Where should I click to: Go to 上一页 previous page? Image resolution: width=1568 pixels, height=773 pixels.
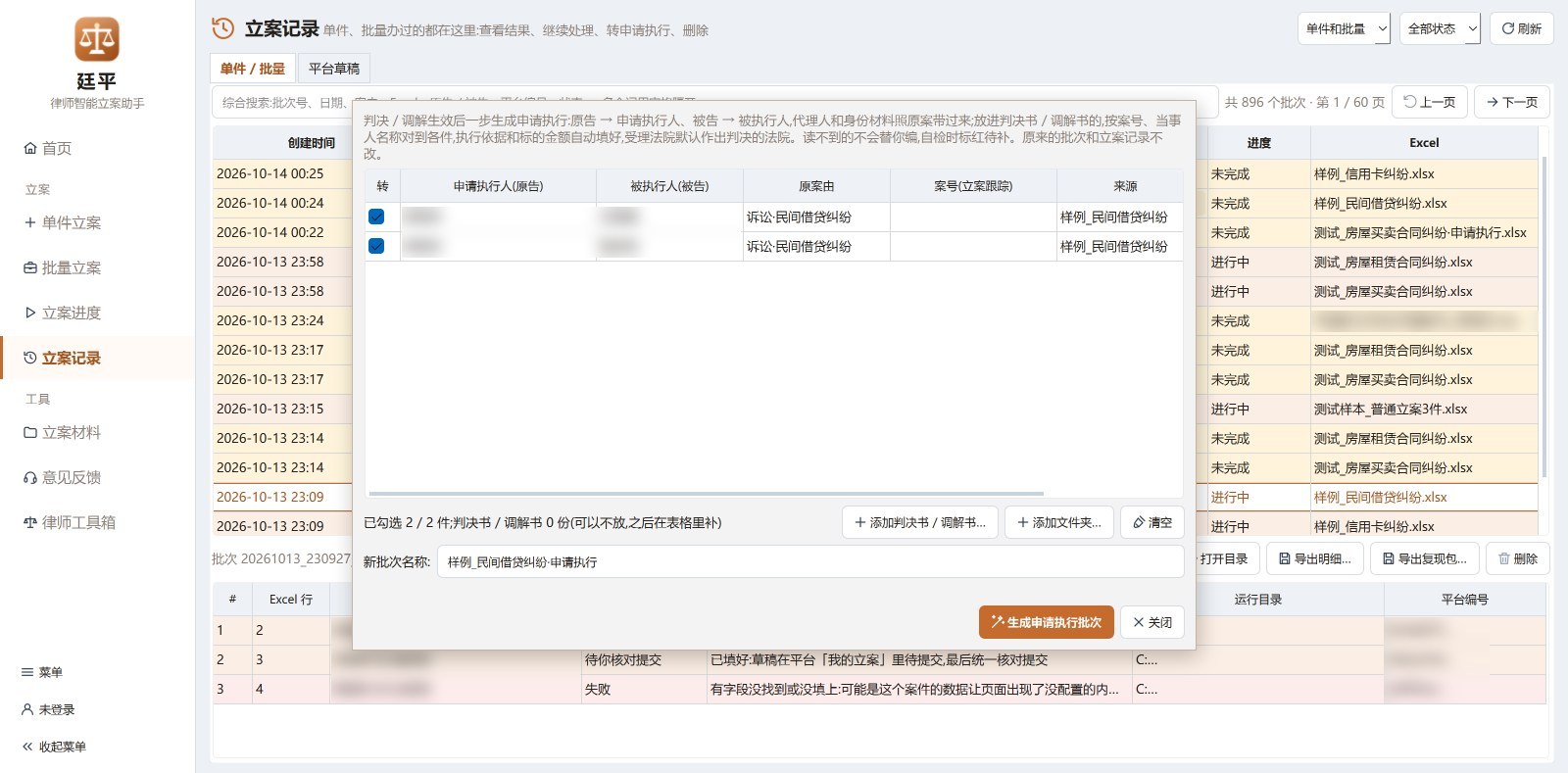[1430, 102]
